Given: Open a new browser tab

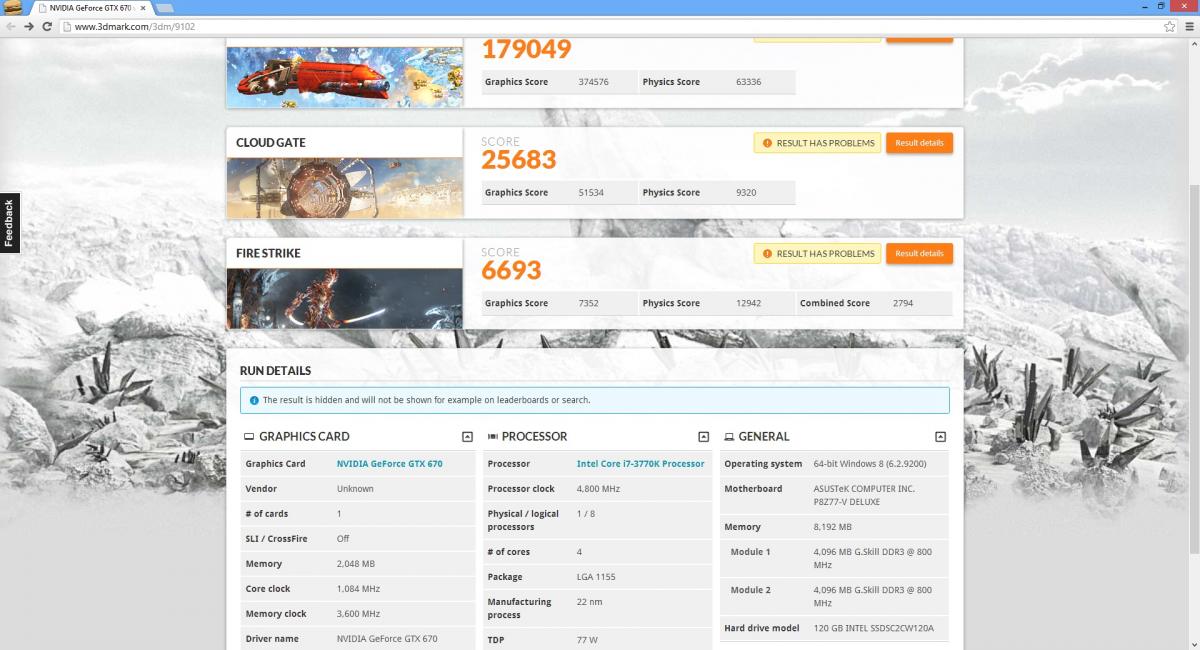Looking at the screenshot, I should coord(165,8).
